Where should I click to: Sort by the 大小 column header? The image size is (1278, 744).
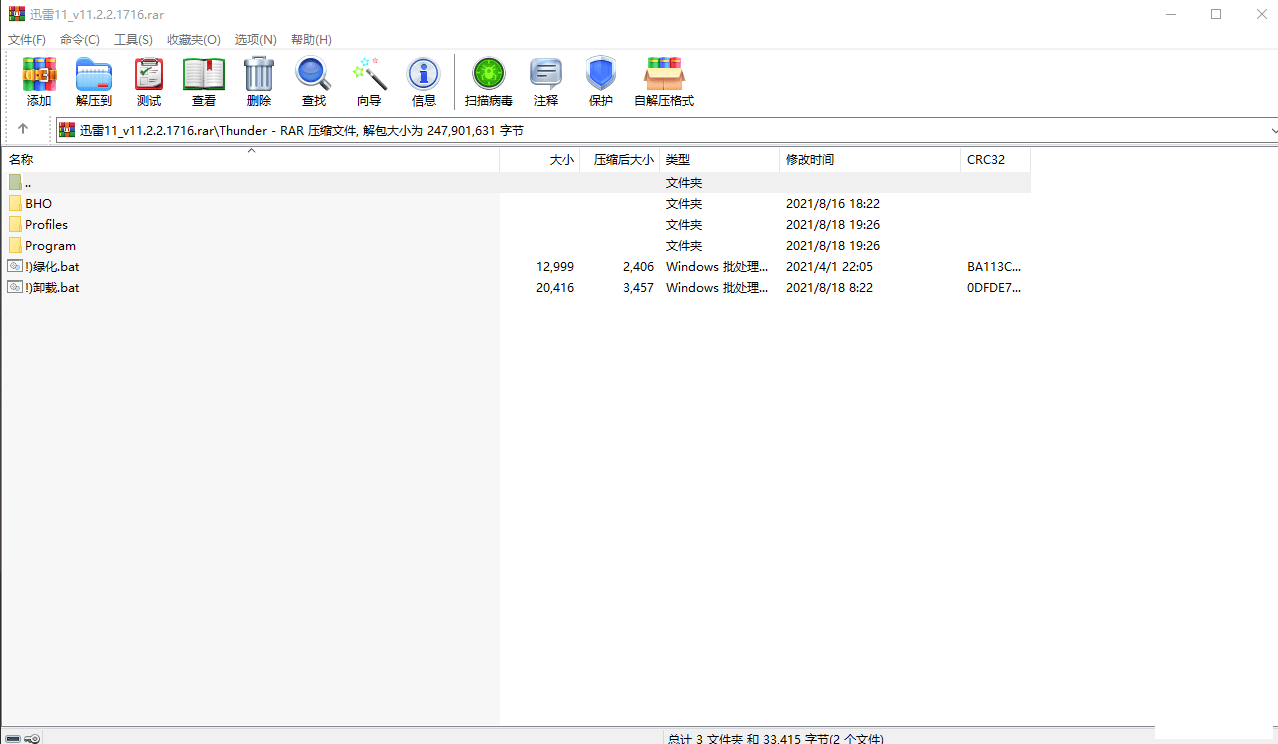coord(540,160)
